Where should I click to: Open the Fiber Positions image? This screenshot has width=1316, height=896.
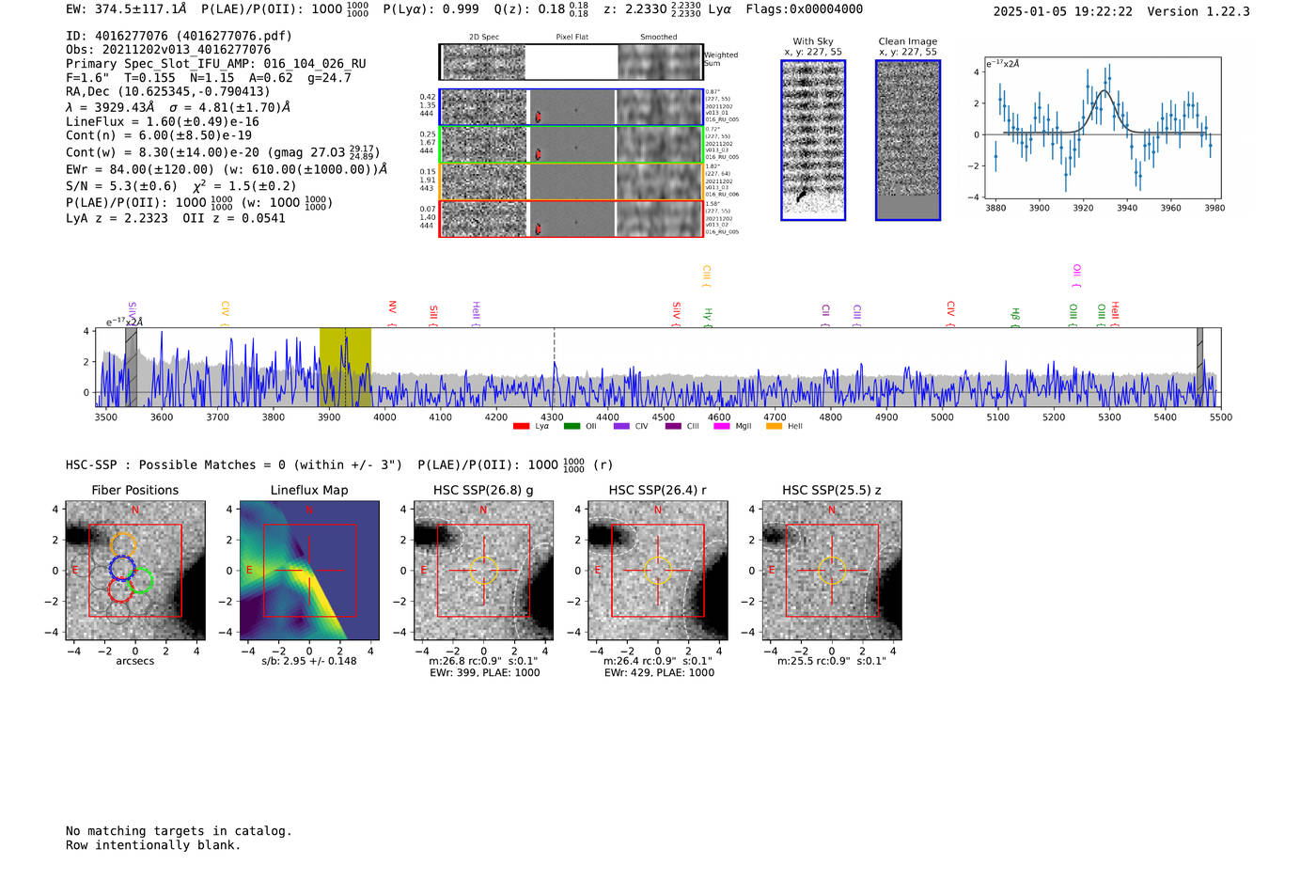135,571
